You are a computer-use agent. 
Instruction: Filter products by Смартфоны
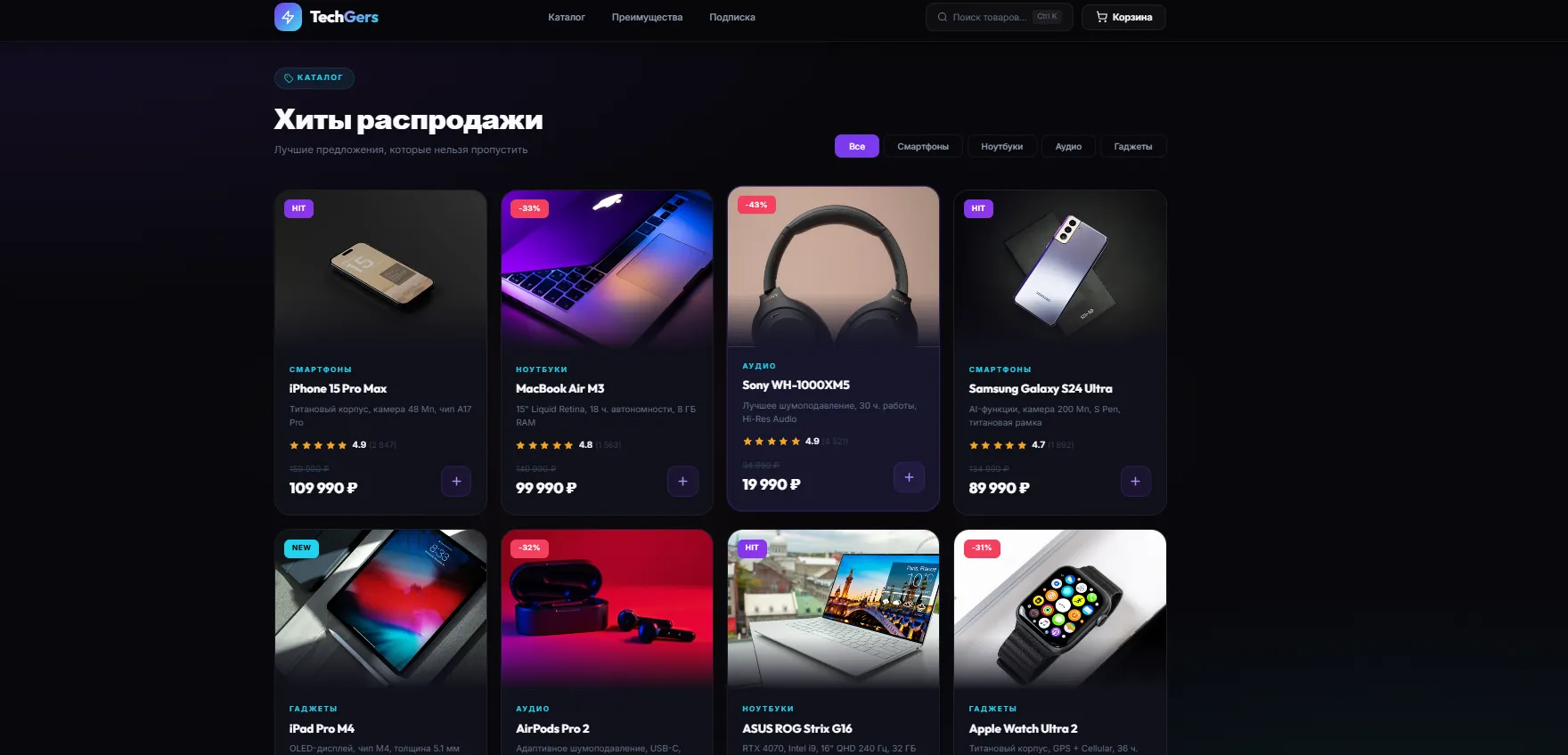coord(923,146)
